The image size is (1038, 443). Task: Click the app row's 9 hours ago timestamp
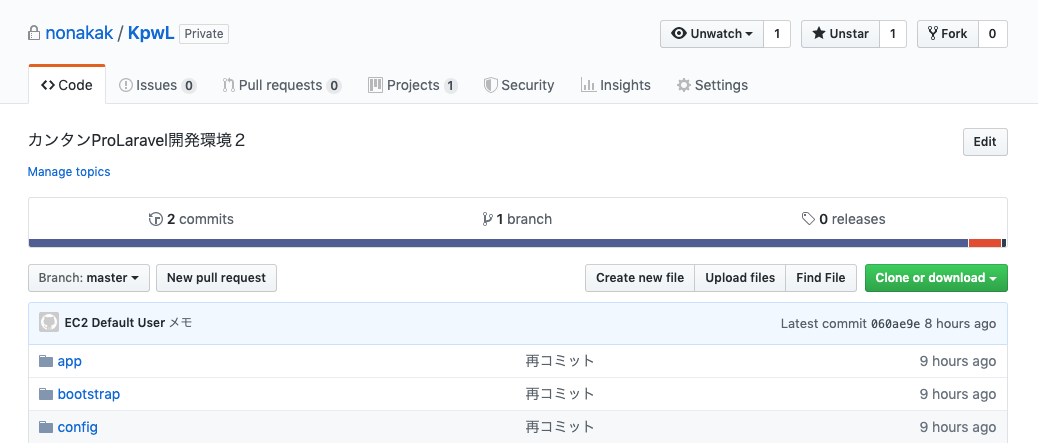pyautogui.click(x=958, y=361)
